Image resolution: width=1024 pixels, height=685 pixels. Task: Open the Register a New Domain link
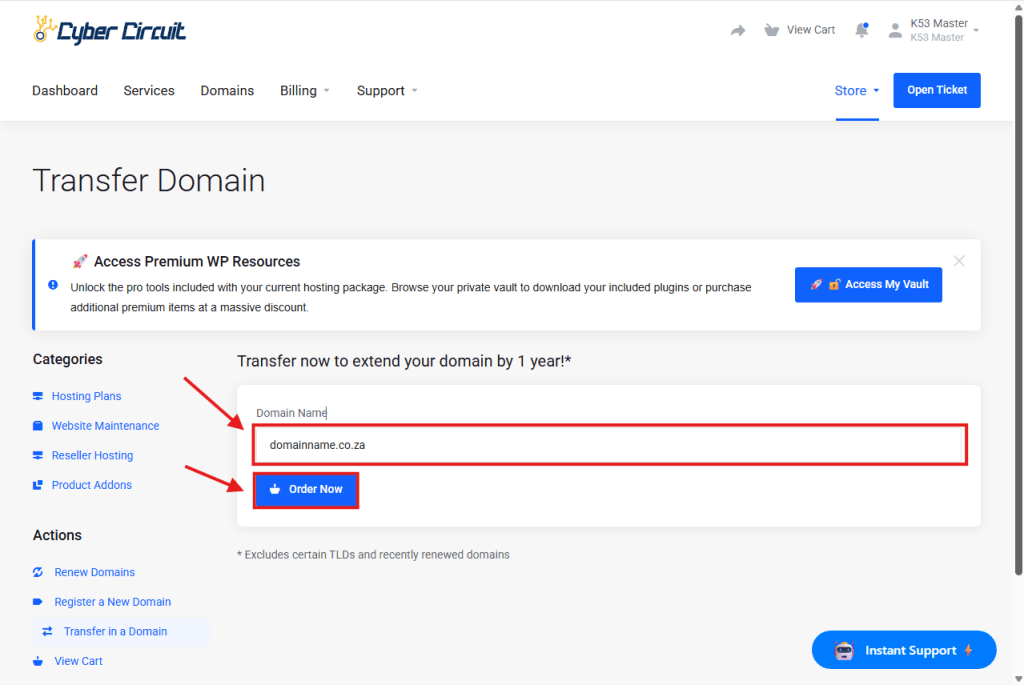[x=112, y=602]
